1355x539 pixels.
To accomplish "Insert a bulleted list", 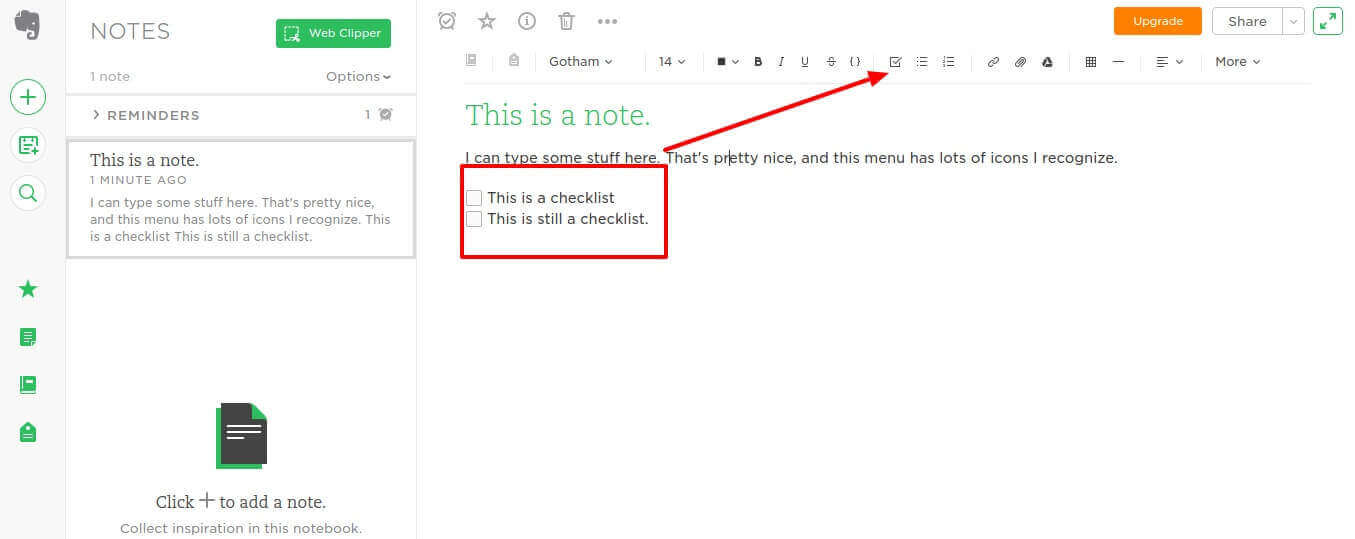I will (x=922, y=62).
